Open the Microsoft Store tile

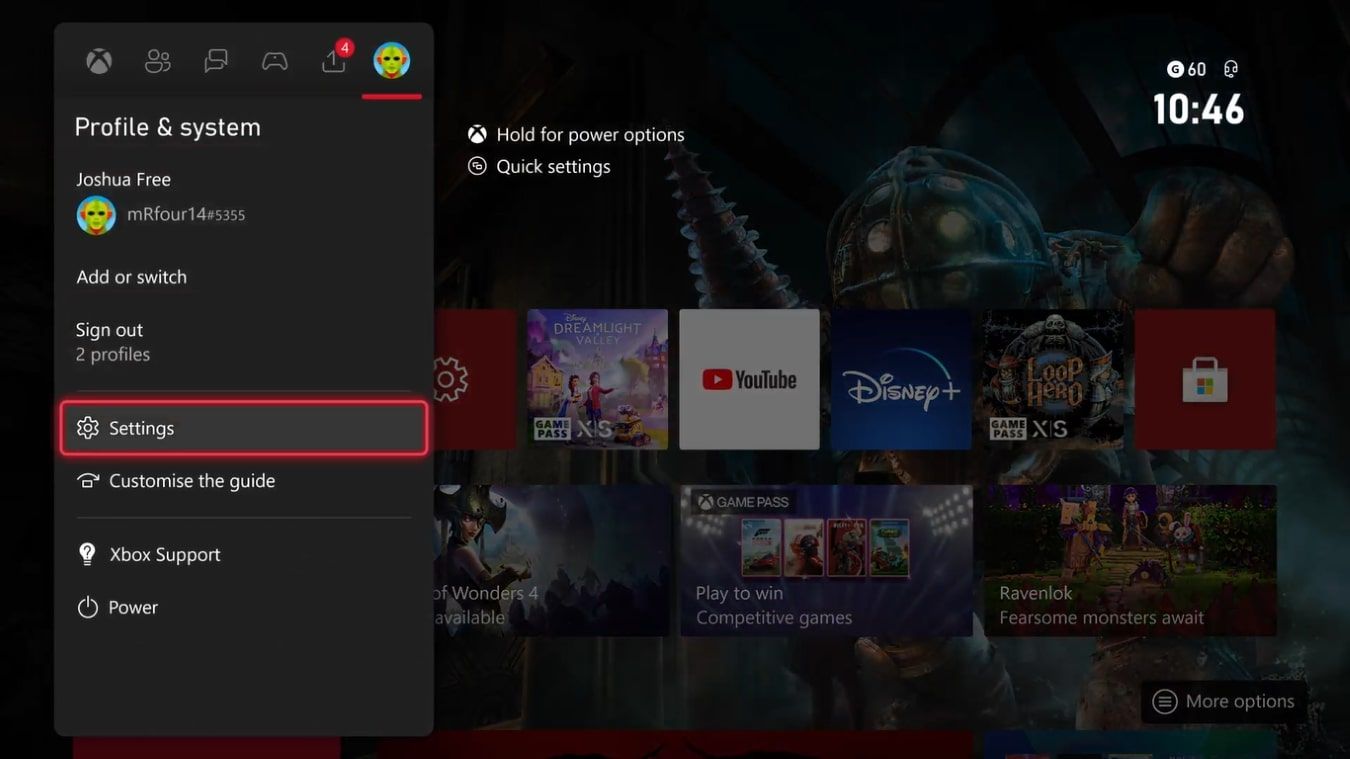tap(1204, 379)
